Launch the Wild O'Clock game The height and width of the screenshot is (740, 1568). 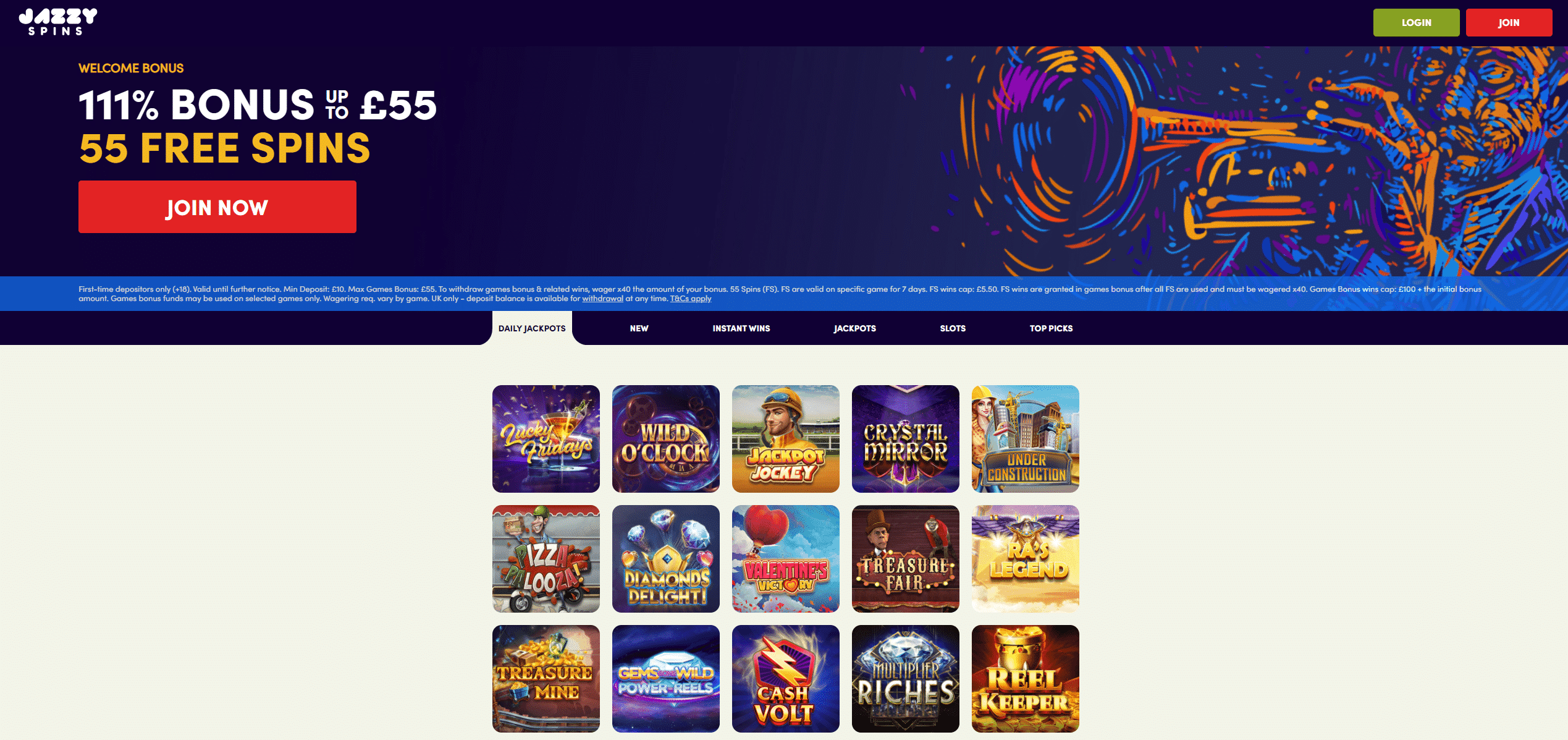[666, 439]
